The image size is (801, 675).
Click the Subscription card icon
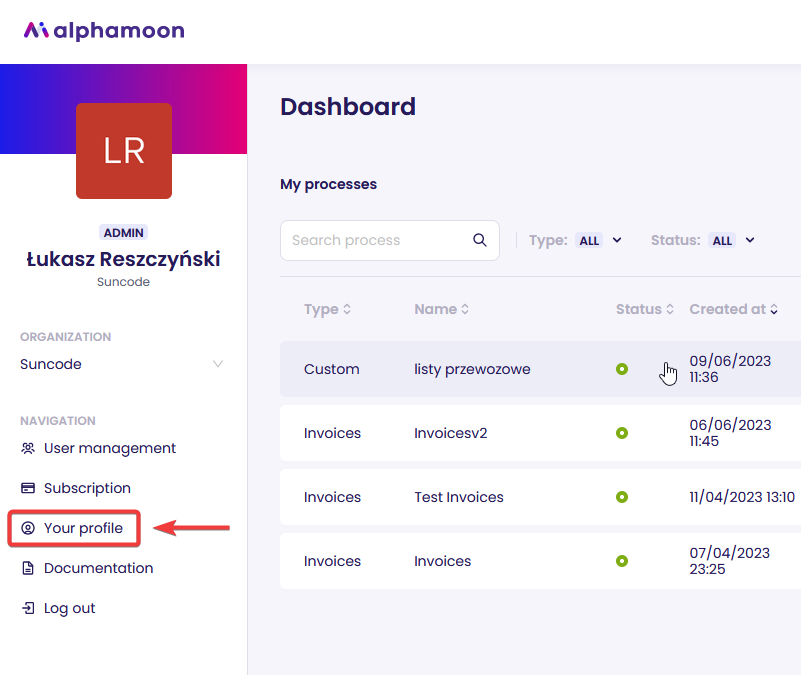click(28, 488)
